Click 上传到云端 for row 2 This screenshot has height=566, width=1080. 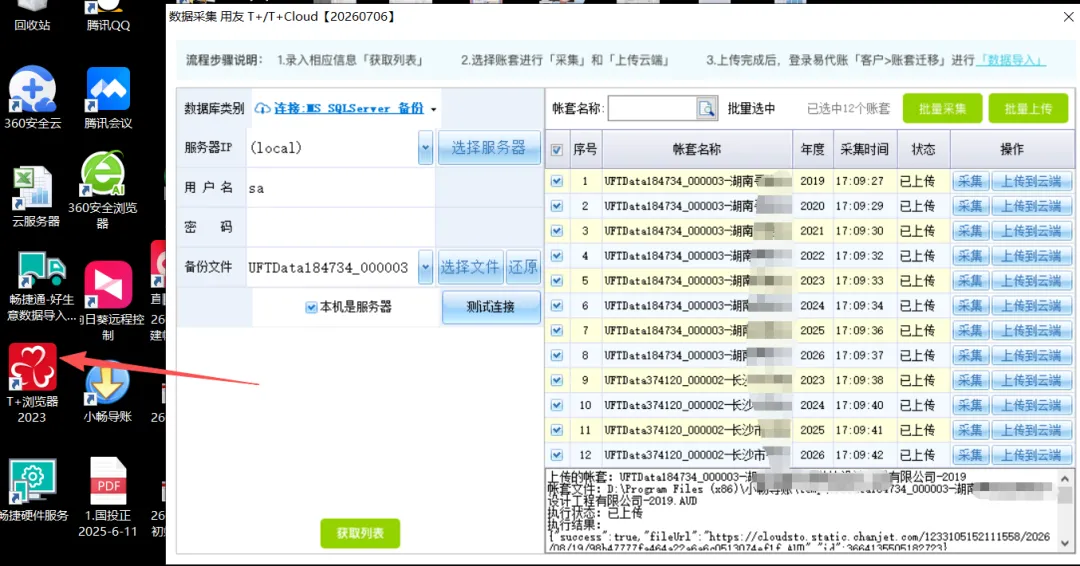click(x=1032, y=206)
